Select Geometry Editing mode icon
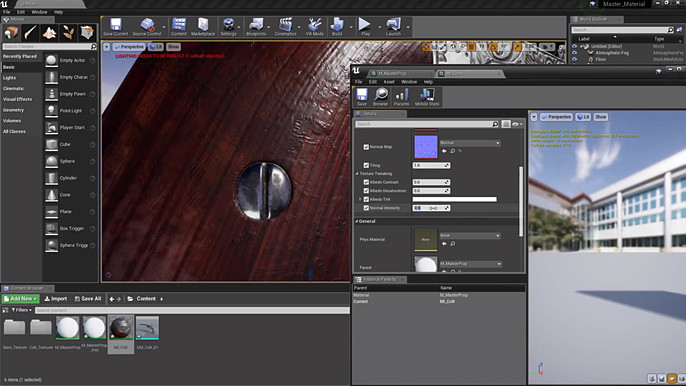This screenshot has height=386, width=686. tap(87, 32)
